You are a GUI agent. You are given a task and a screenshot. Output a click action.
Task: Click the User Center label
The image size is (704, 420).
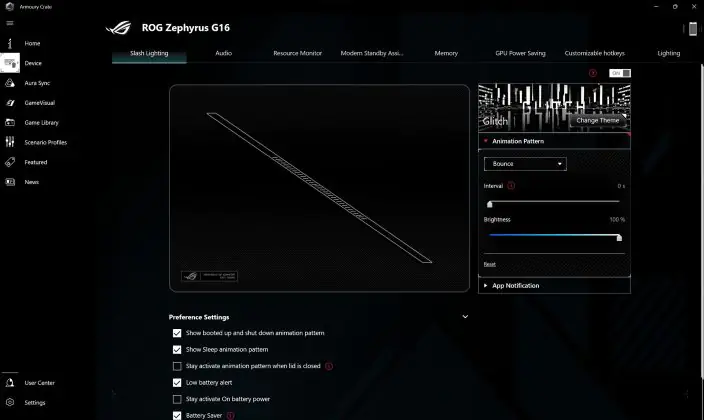coord(40,383)
